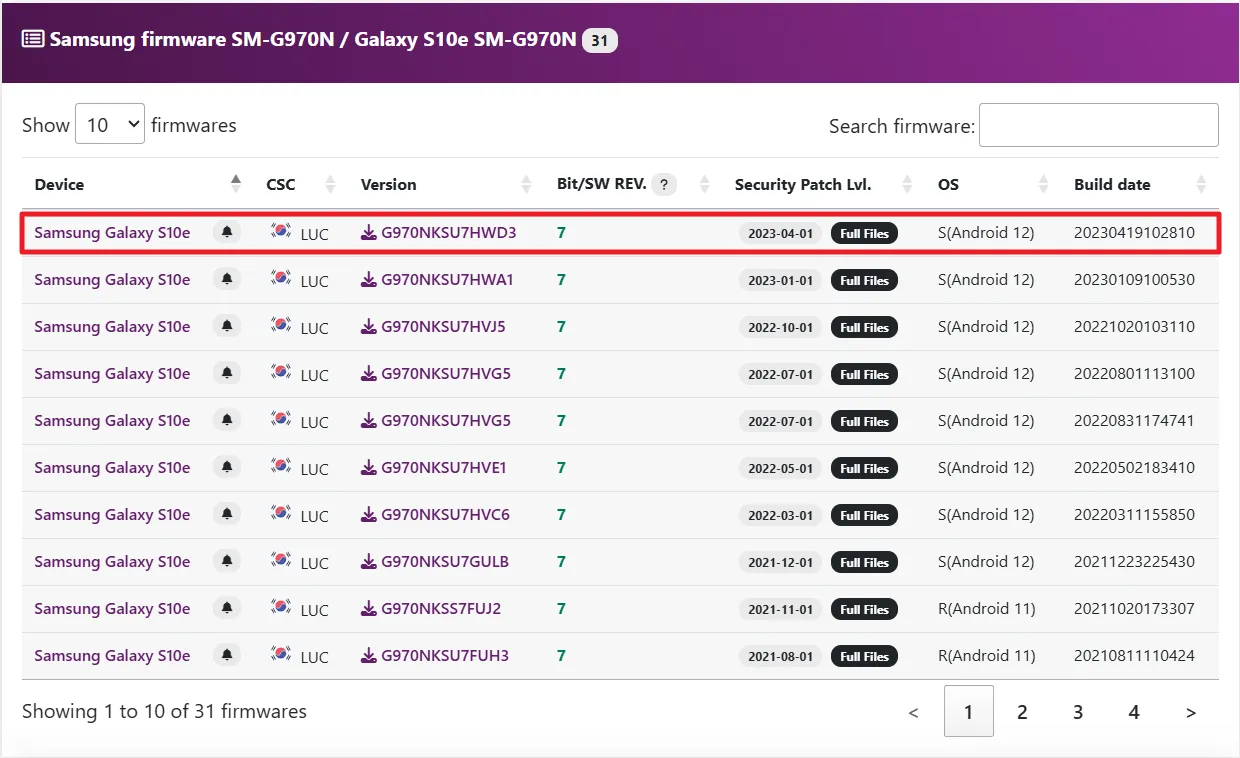
Task: Download firmware G970NKSU7HVJ5
Action: tap(433, 326)
